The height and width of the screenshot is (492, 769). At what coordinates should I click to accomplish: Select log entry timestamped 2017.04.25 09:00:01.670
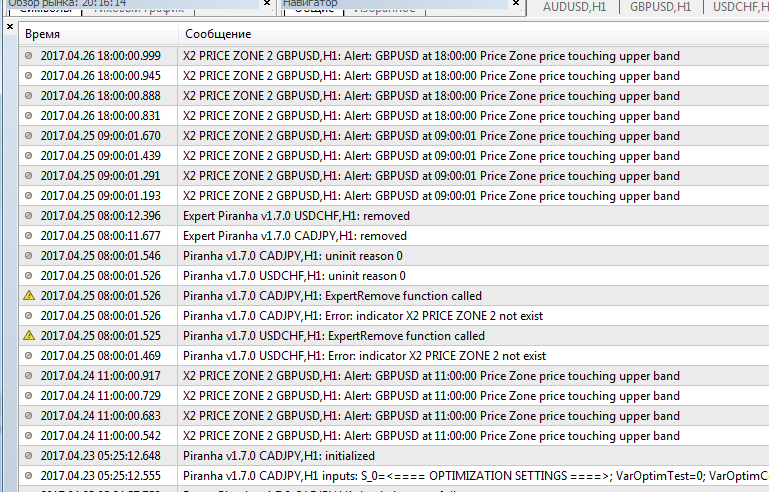[x=394, y=136]
